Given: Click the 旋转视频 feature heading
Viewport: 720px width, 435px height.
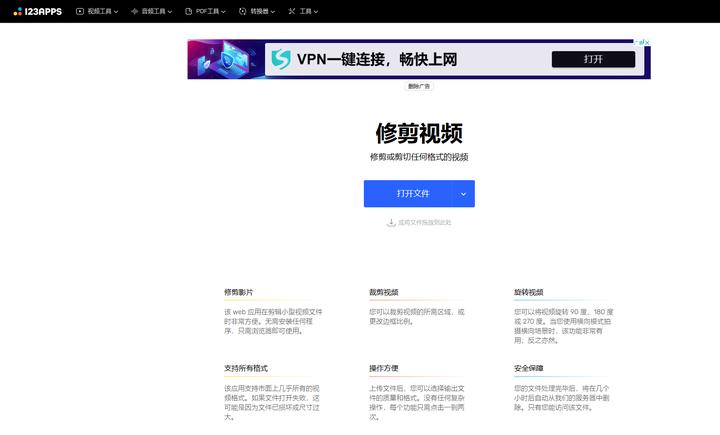Looking at the screenshot, I should (529, 292).
